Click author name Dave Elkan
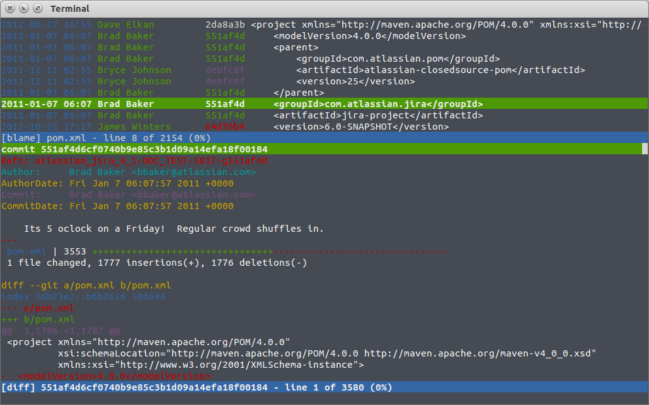Image resolution: width=649 pixels, height=405 pixels. pos(126,24)
